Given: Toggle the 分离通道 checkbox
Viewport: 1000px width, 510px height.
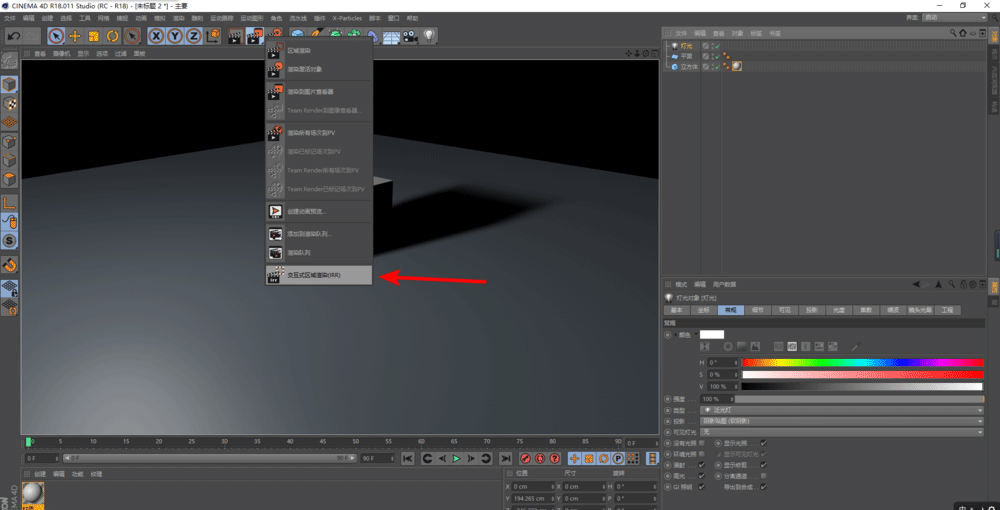Looking at the screenshot, I should [x=764, y=476].
